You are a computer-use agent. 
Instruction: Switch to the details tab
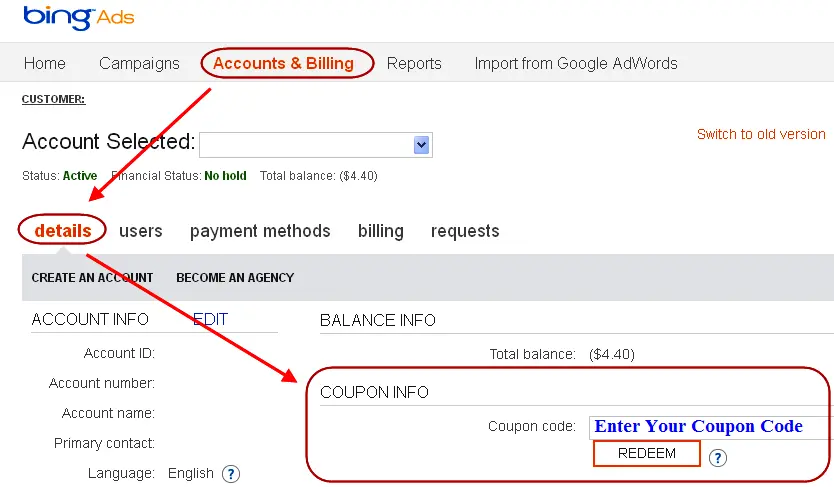(63, 231)
